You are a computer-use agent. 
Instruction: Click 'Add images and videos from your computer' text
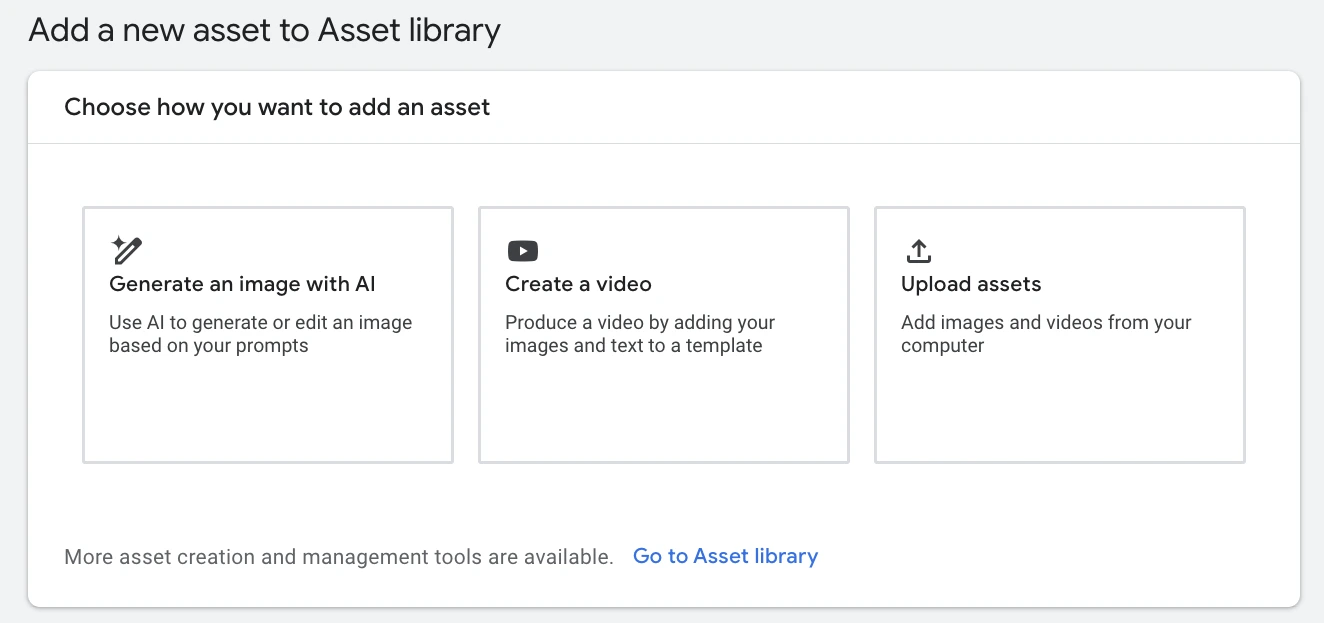point(1046,334)
